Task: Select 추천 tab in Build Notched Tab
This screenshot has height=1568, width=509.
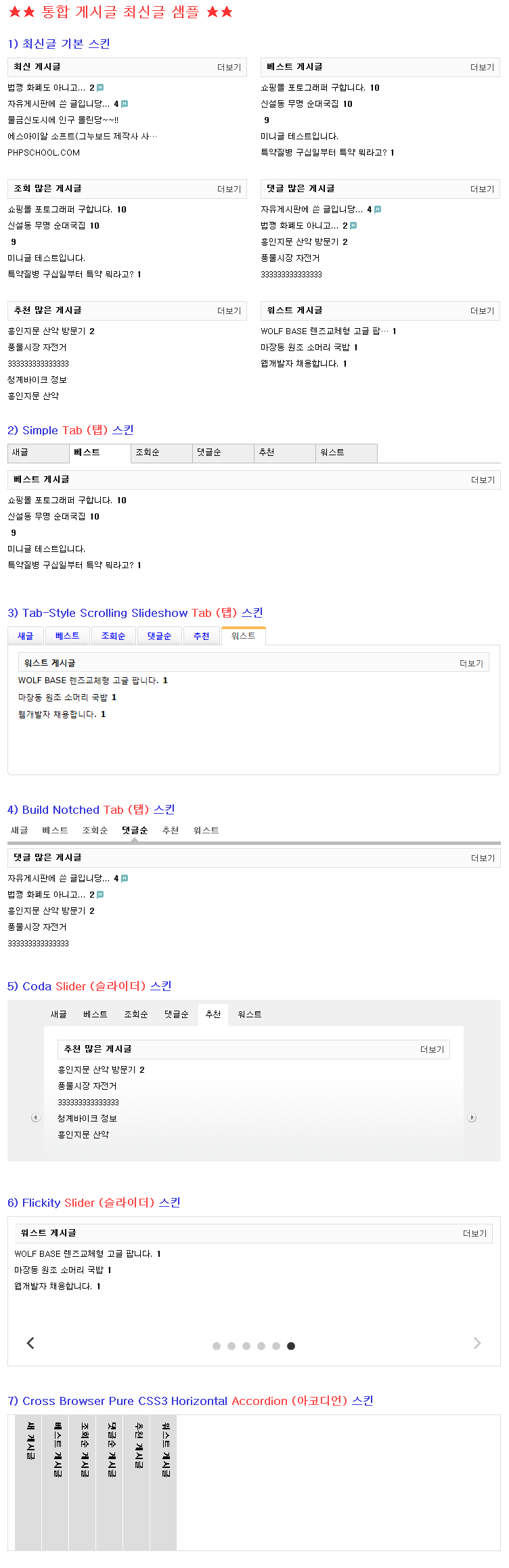Action: (x=171, y=830)
